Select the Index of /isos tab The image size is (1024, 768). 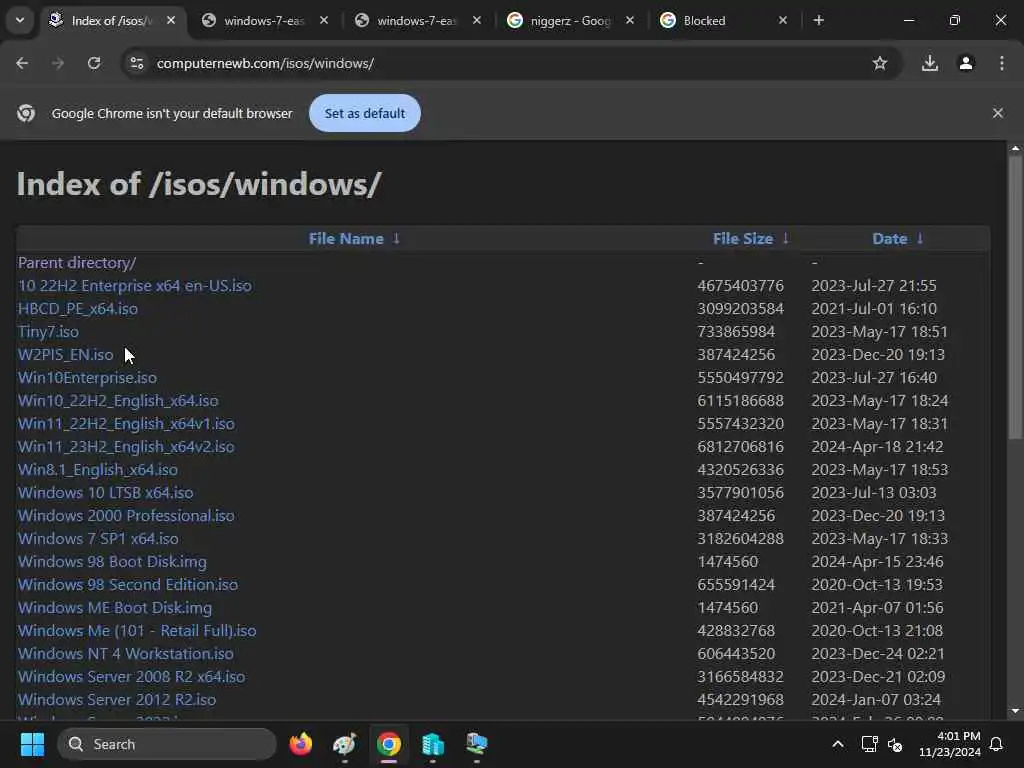point(111,21)
